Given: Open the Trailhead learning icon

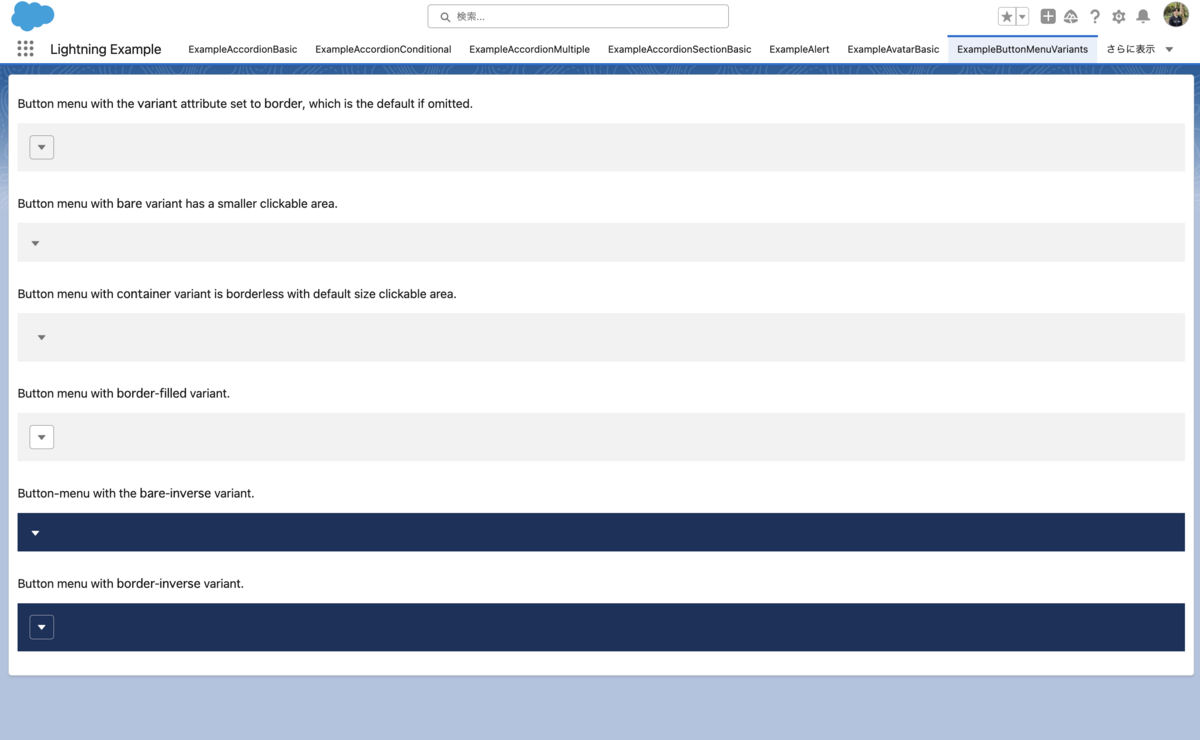Looking at the screenshot, I should pos(1070,16).
